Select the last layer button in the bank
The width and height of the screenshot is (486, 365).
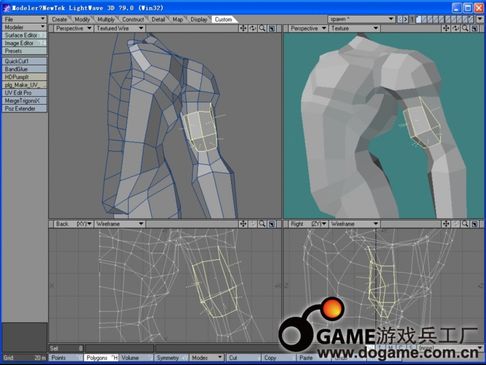(472, 19)
